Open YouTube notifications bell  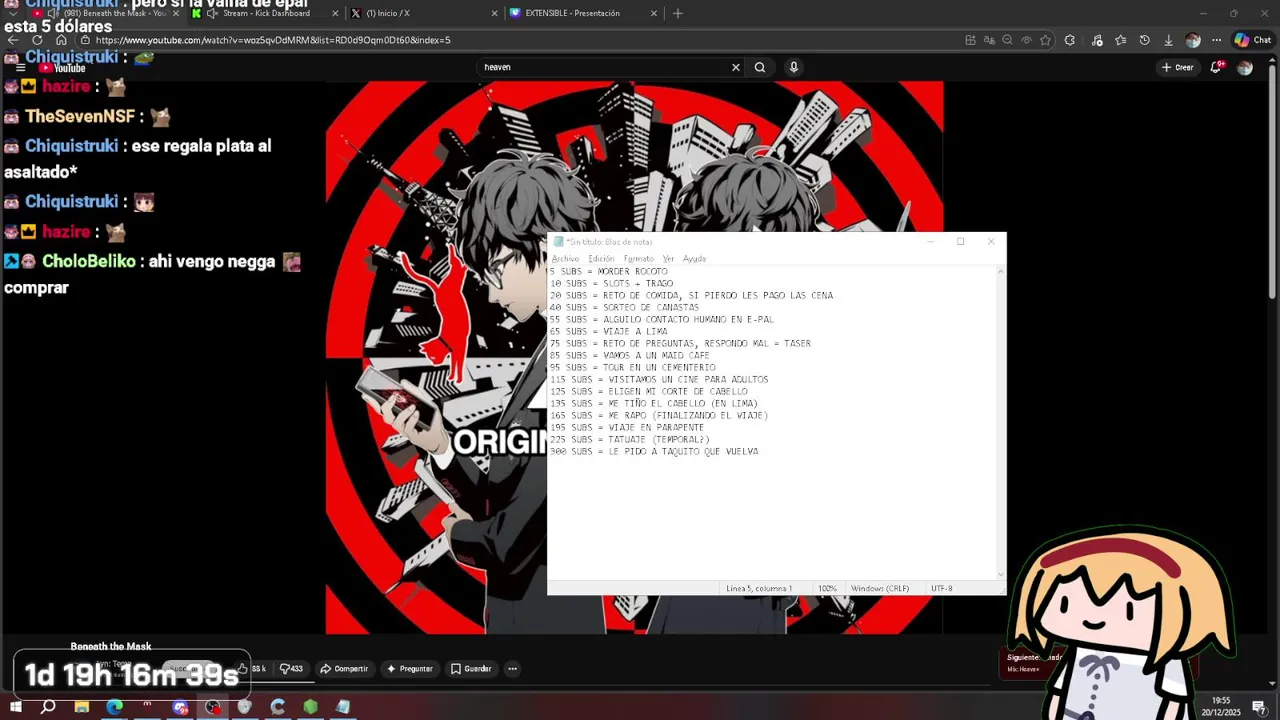pos(1216,67)
